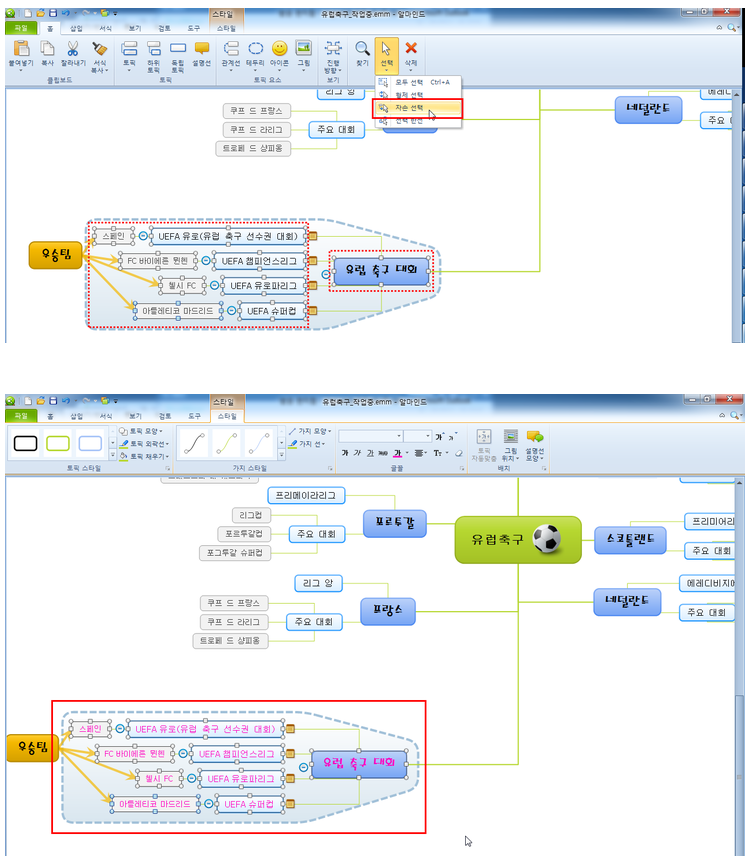Viewport: 751px width, 856px height.
Task: Click 그림 picture icon in top ribbon
Action: [303, 49]
